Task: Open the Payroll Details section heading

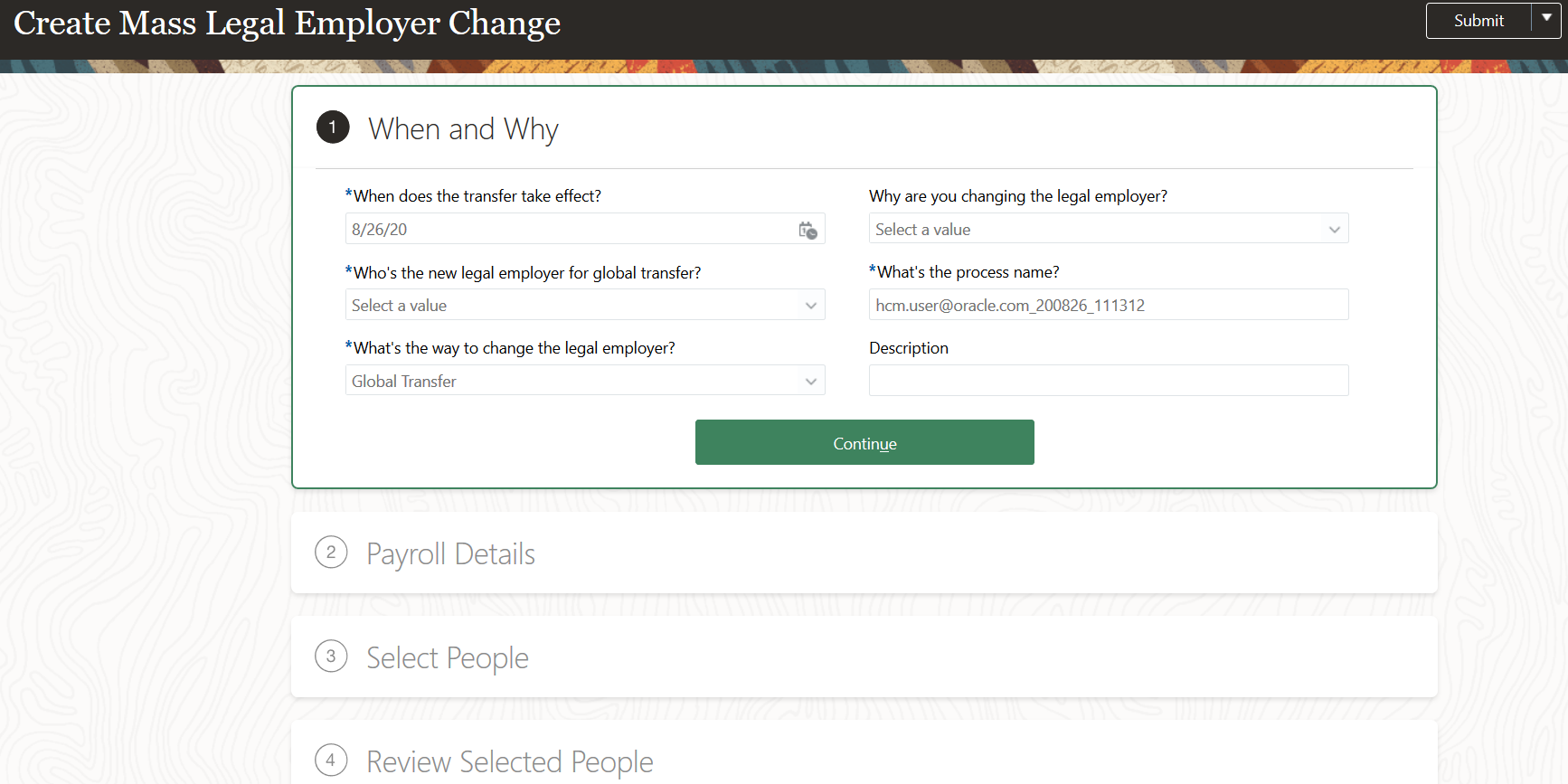Action: click(x=450, y=554)
